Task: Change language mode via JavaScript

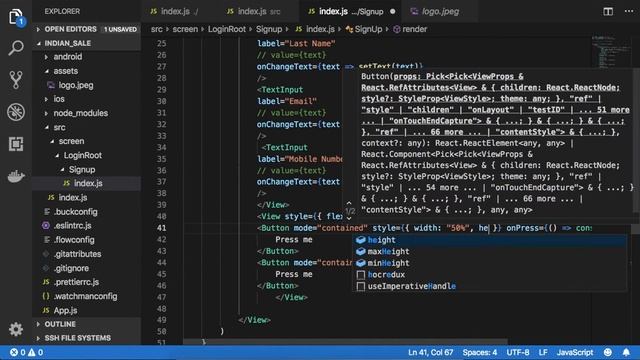Action: [575, 352]
